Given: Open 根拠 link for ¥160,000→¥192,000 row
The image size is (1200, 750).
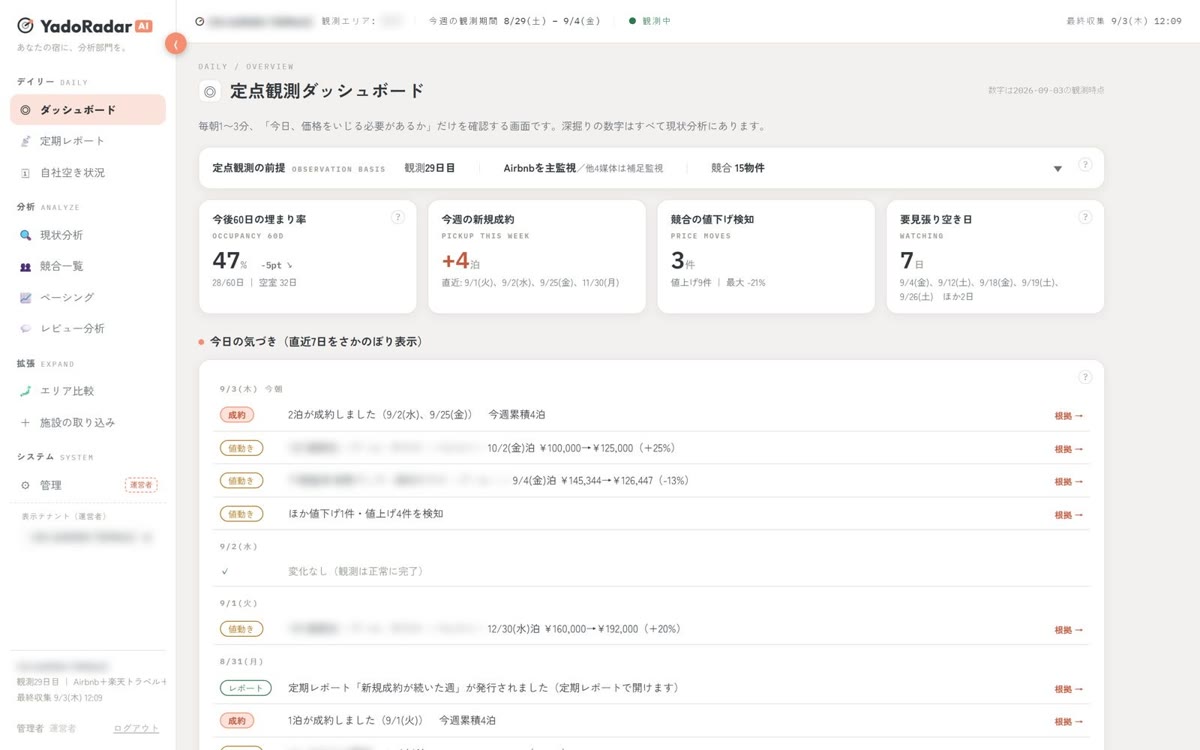Looking at the screenshot, I should (1068, 630).
